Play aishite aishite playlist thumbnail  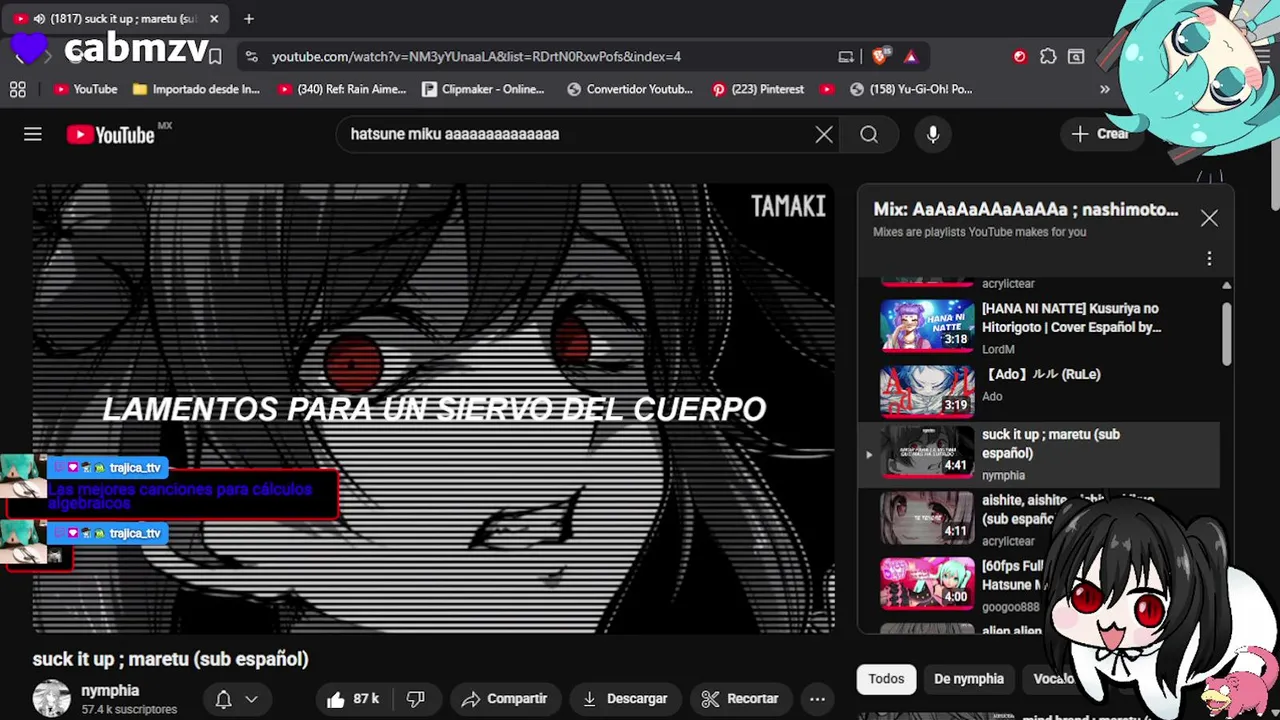927,518
